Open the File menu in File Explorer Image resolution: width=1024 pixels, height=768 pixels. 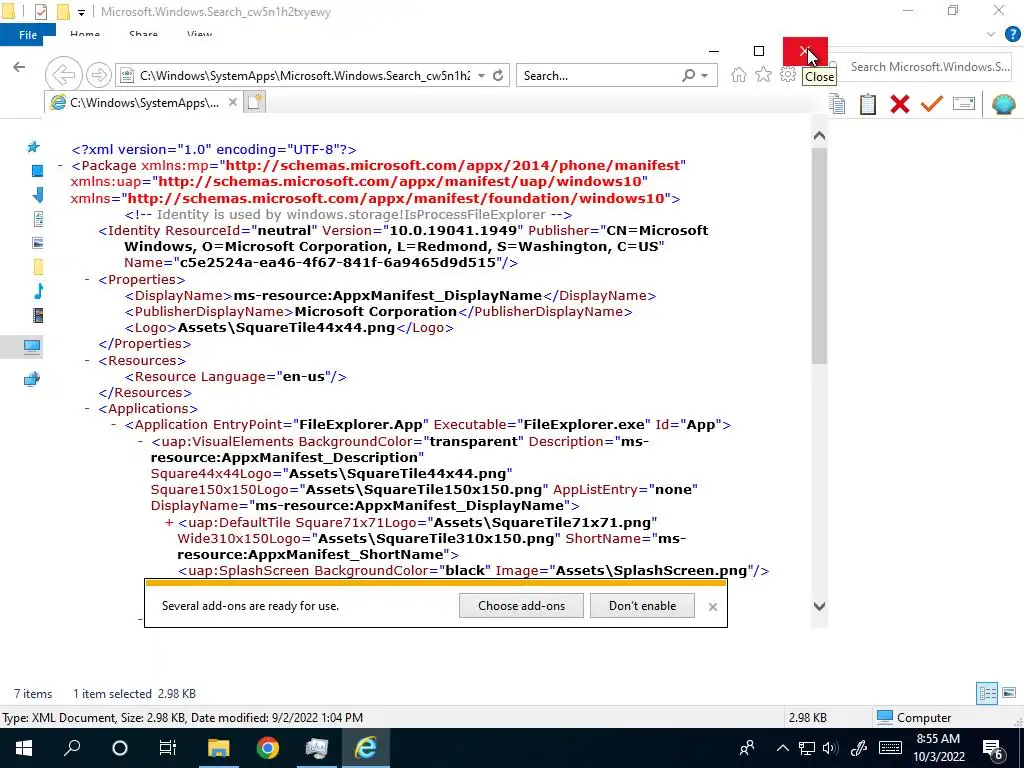28,35
